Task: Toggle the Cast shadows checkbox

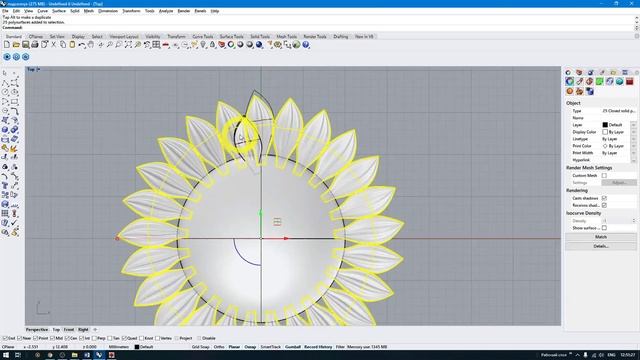Action: click(604, 198)
